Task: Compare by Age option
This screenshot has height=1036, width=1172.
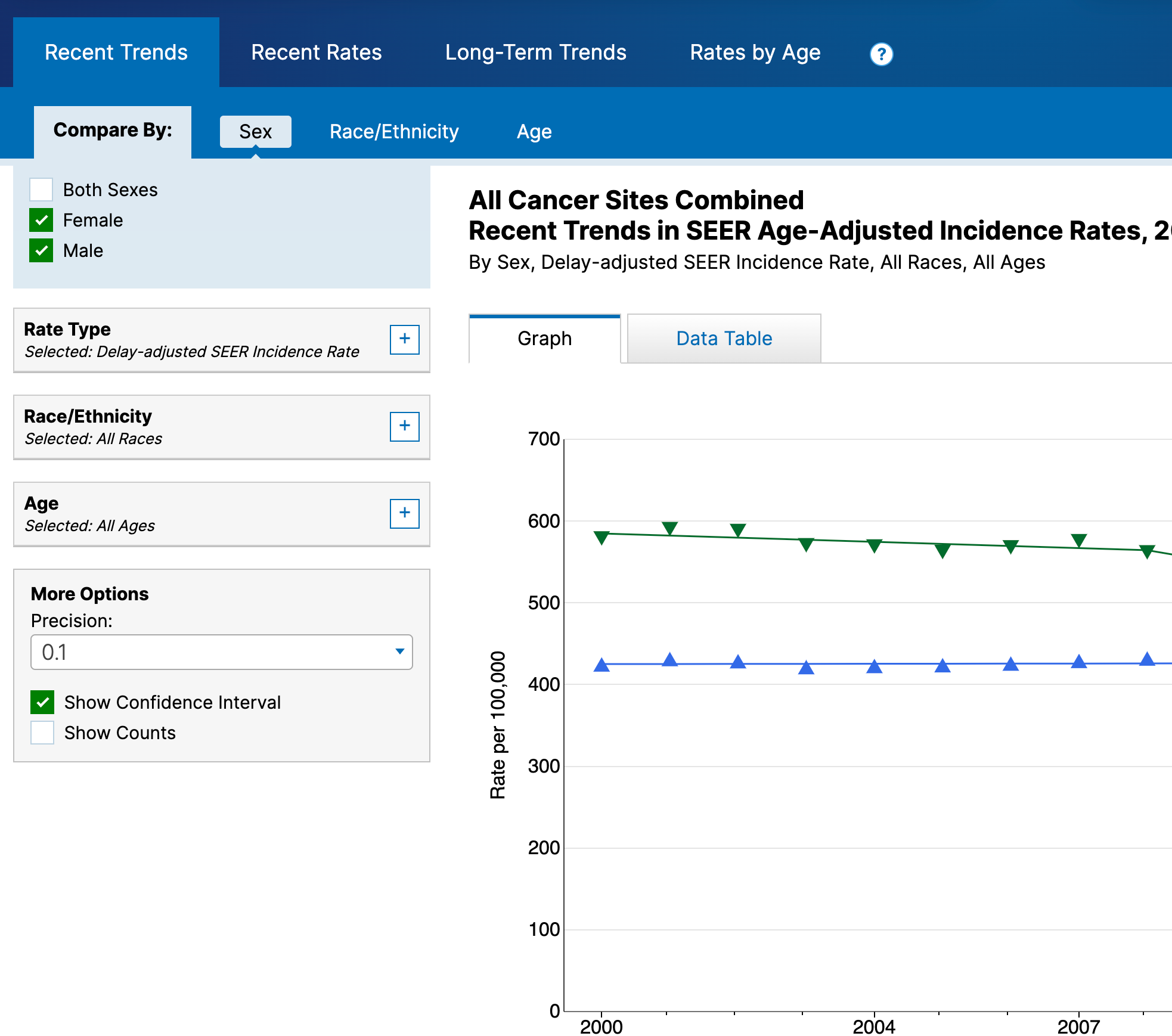Action: coord(534,132)
